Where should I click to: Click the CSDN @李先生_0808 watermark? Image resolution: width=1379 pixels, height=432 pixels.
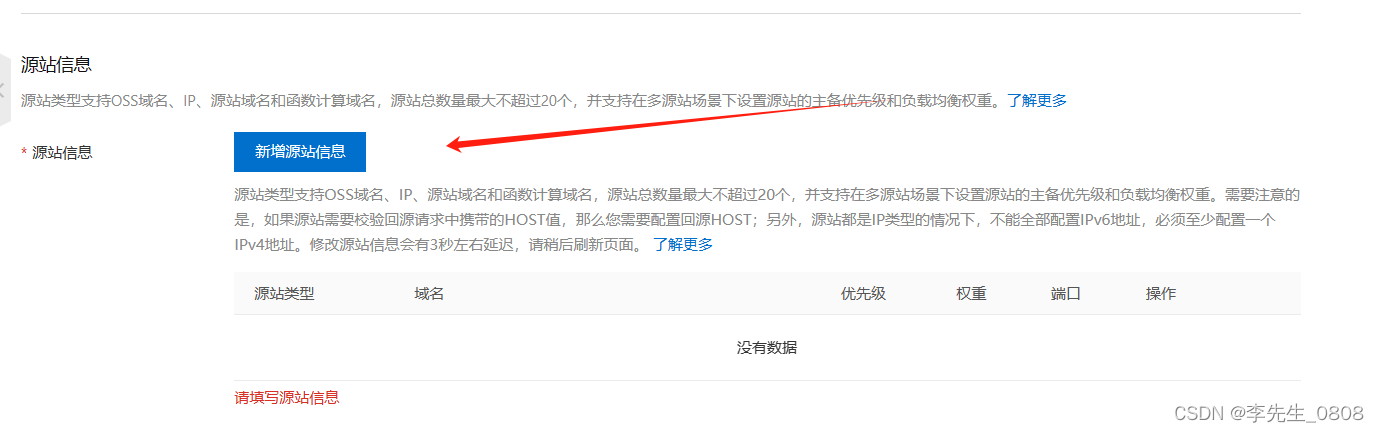(x=1269, y=413)
